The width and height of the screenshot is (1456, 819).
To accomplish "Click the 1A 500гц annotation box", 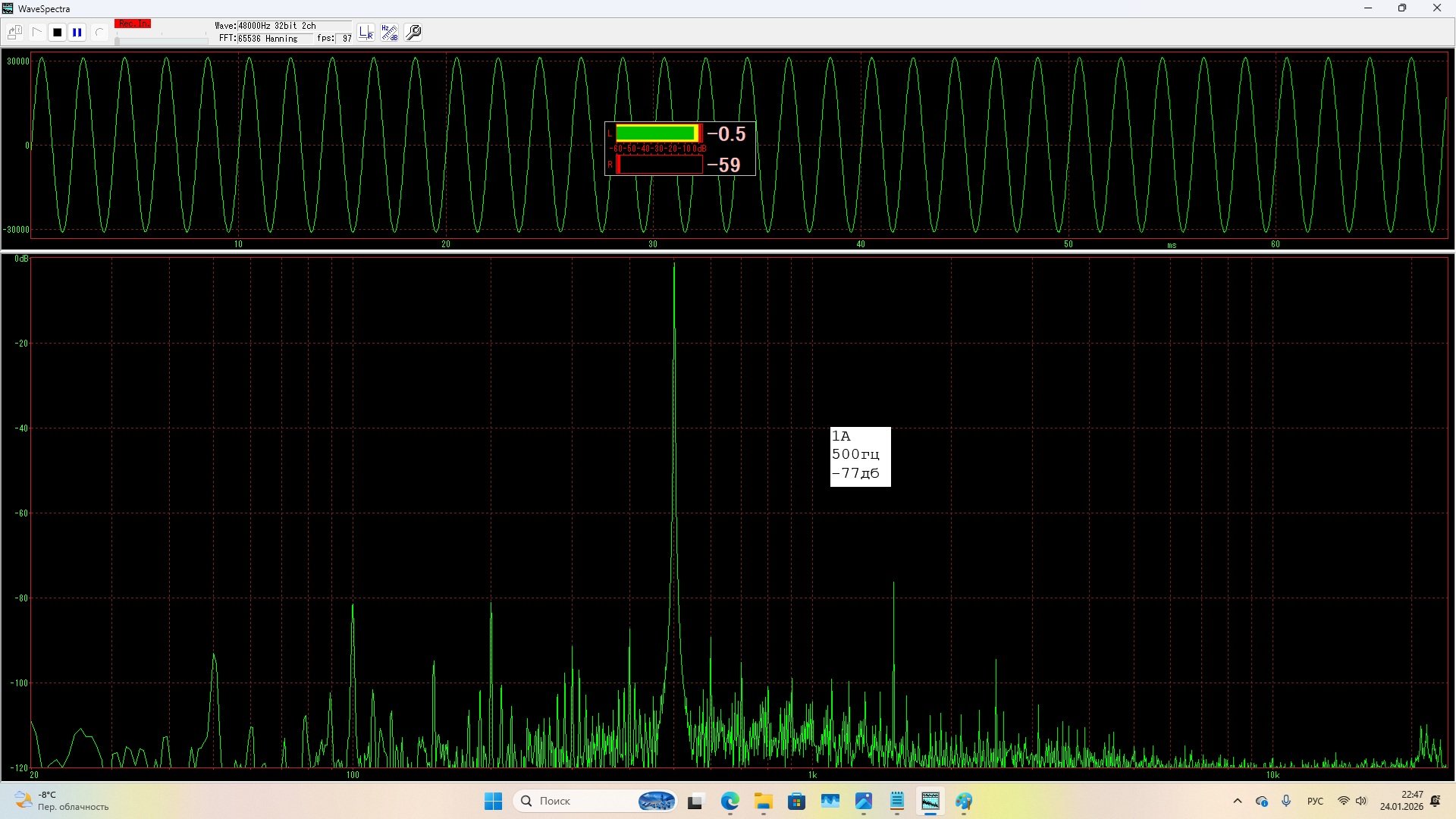I will click(860, 456).
